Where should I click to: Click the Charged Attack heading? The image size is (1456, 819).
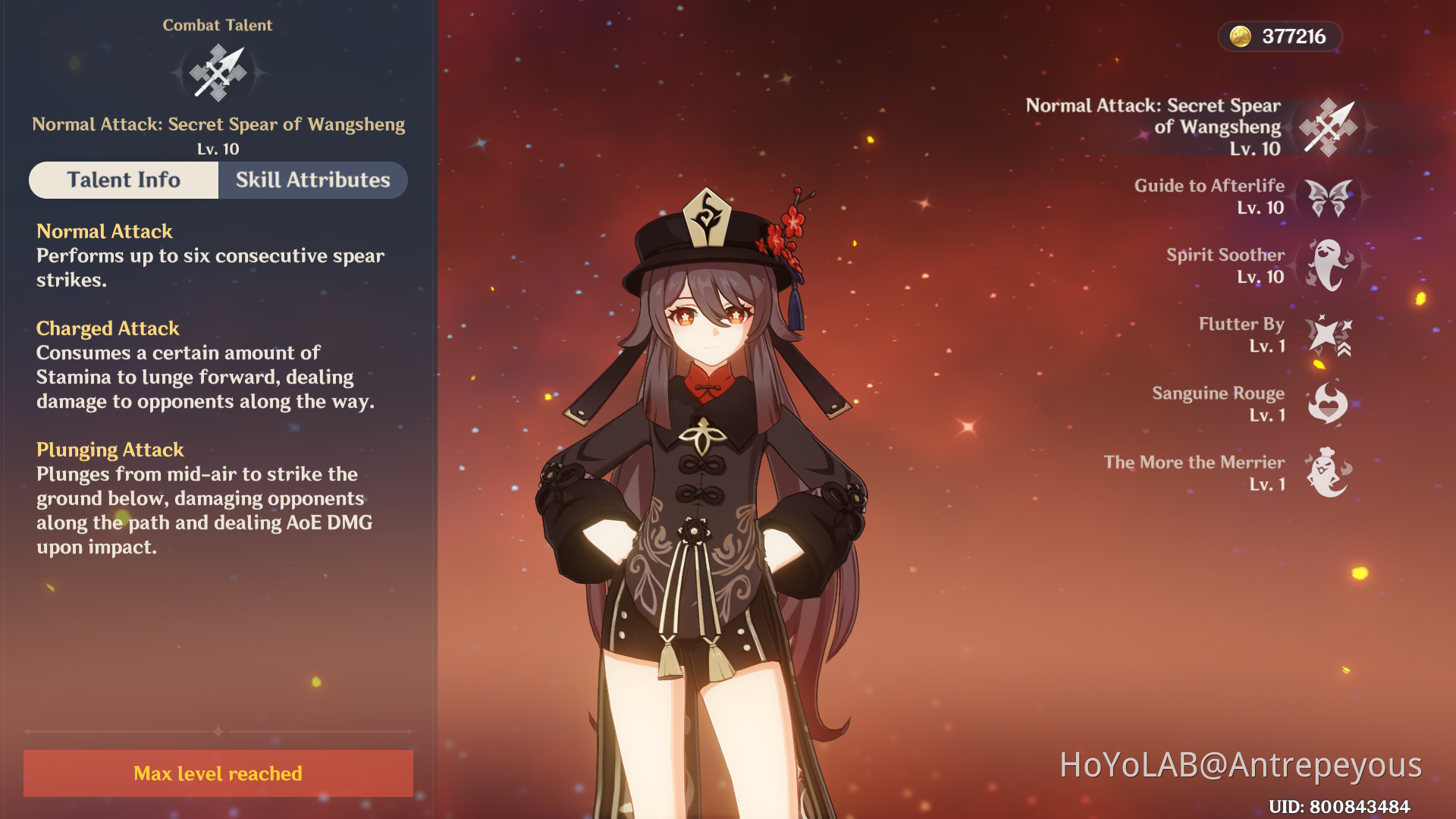(x=108, y=328)
